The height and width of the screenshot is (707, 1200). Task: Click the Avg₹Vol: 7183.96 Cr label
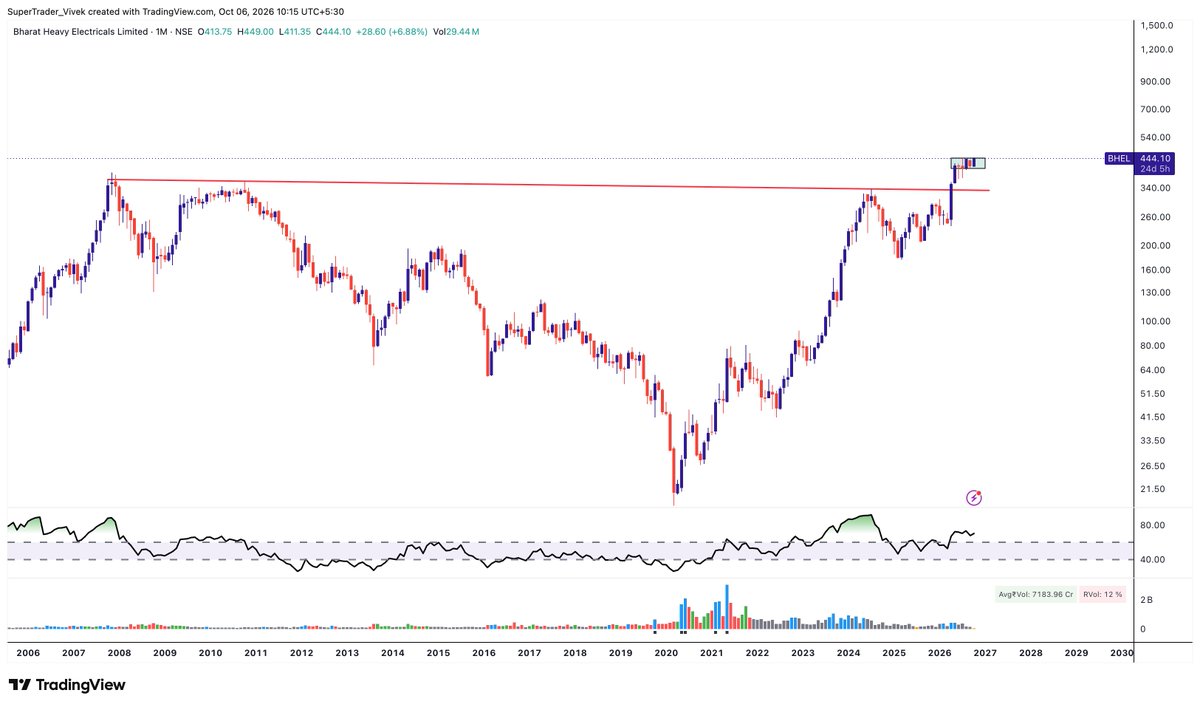[1036, 594]
